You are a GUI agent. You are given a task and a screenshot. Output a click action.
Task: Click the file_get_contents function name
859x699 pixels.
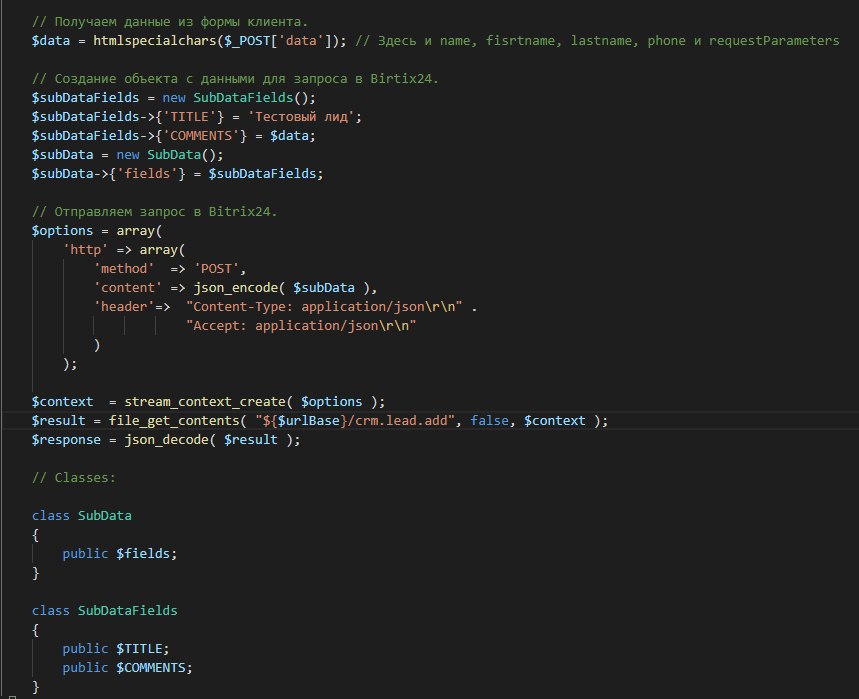(x=174, y=421)
